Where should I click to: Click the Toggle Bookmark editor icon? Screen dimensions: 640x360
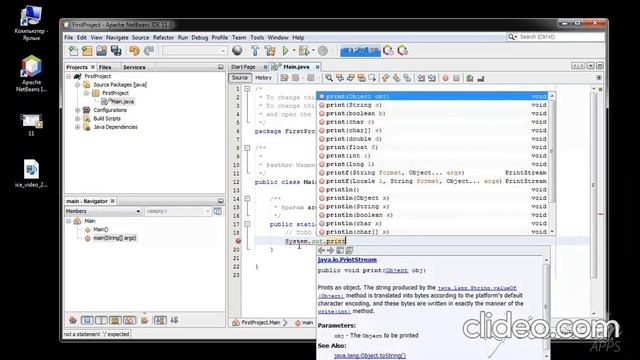point(407,78)
